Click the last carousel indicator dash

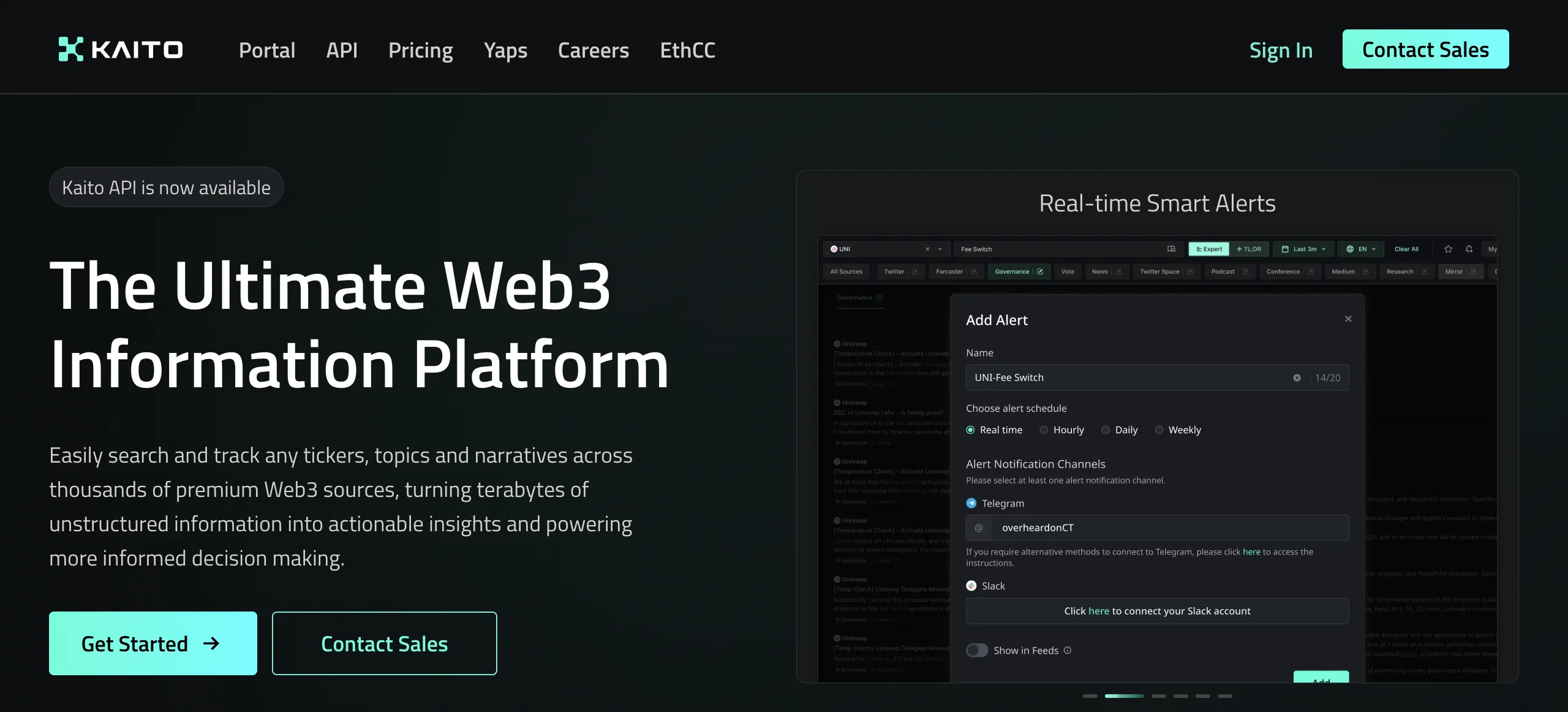click(x=1224, y=696)
